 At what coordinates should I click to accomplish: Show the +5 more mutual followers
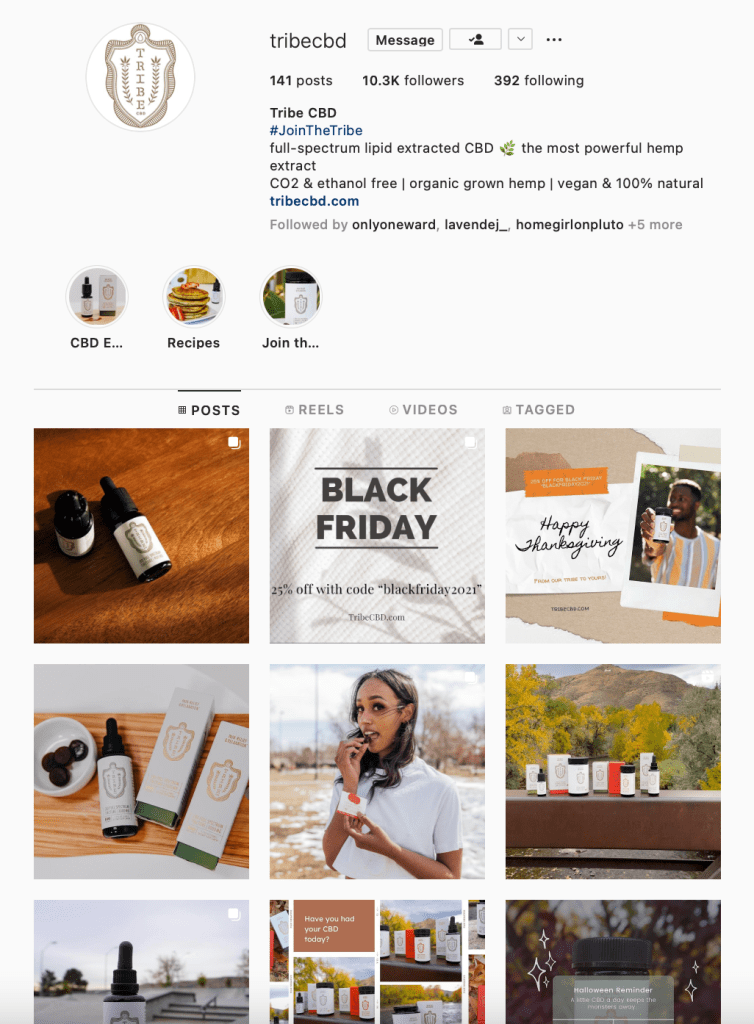[655, 225]
